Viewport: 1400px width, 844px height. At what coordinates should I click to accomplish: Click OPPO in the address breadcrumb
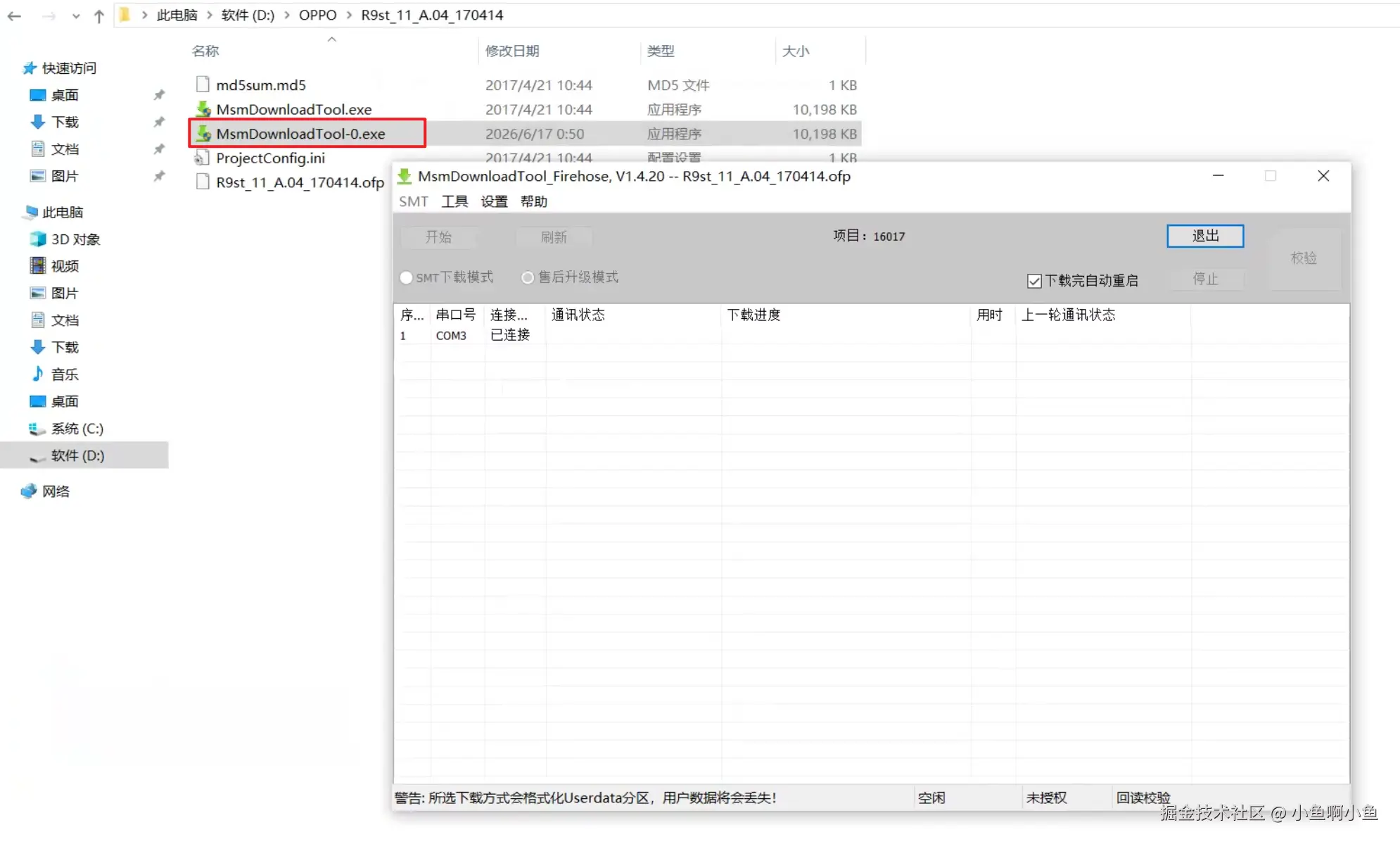point(318,15)
